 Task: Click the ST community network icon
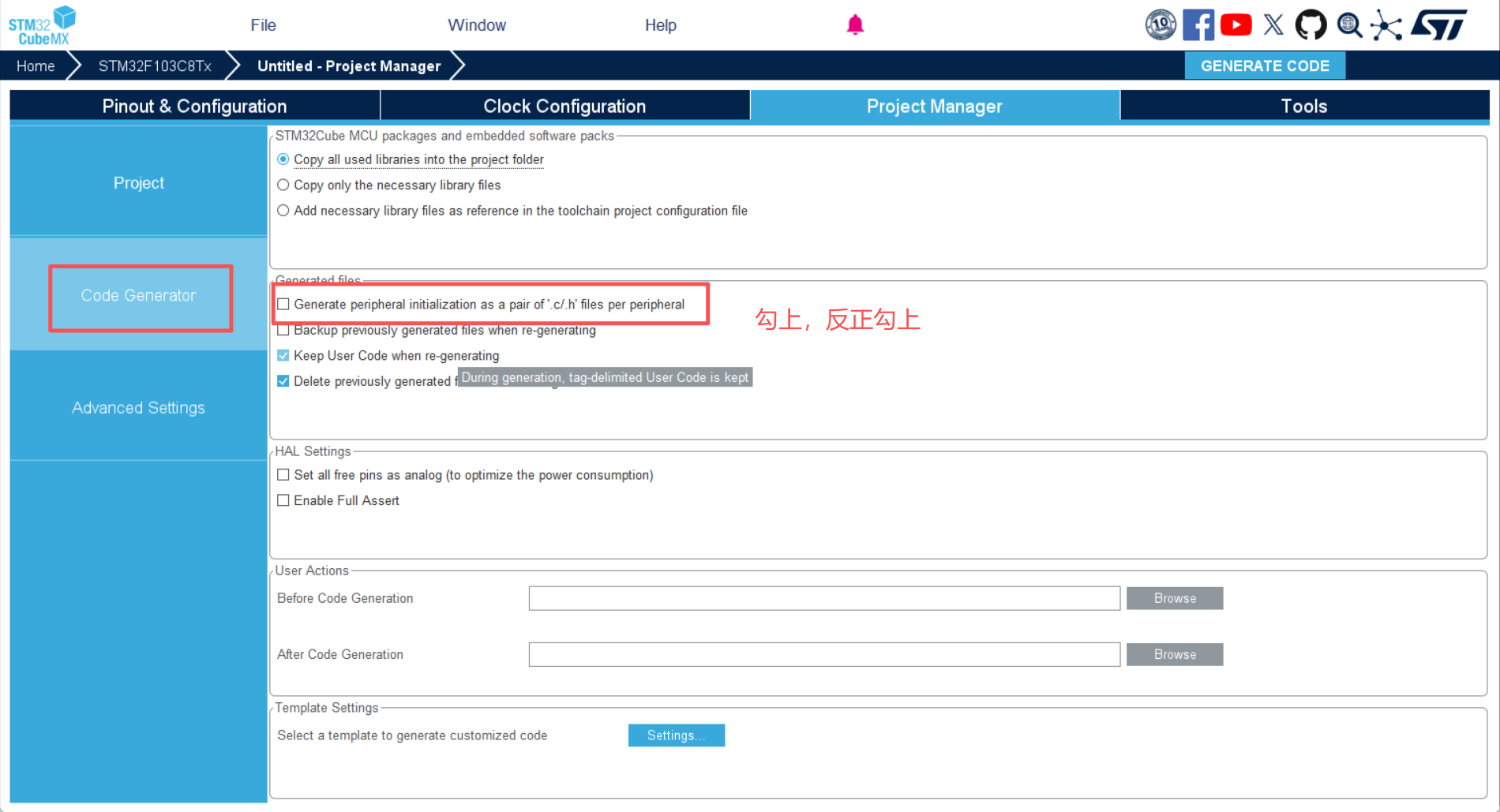[1386, 25]
